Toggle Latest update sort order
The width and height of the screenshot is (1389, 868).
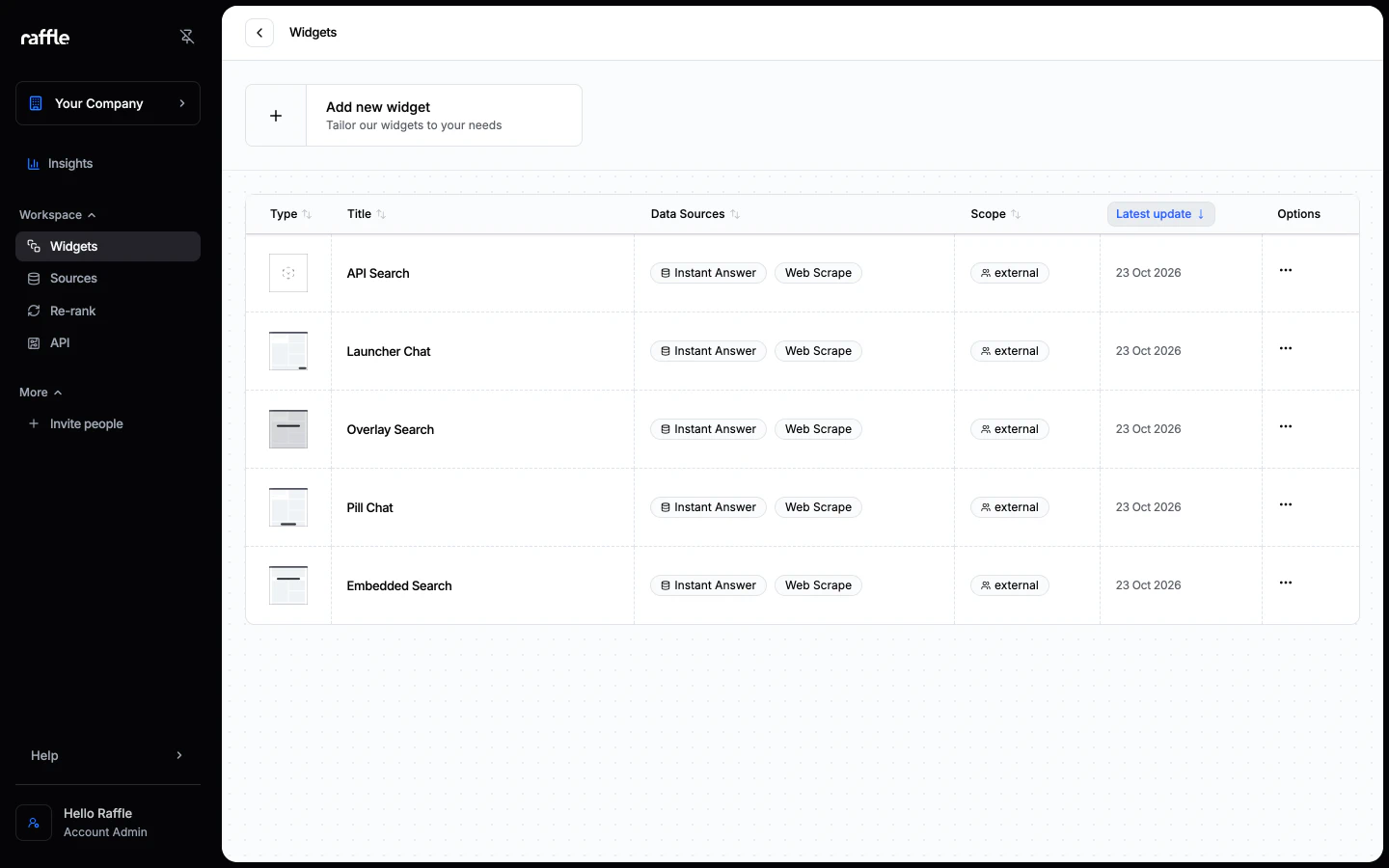[1160, 214]
